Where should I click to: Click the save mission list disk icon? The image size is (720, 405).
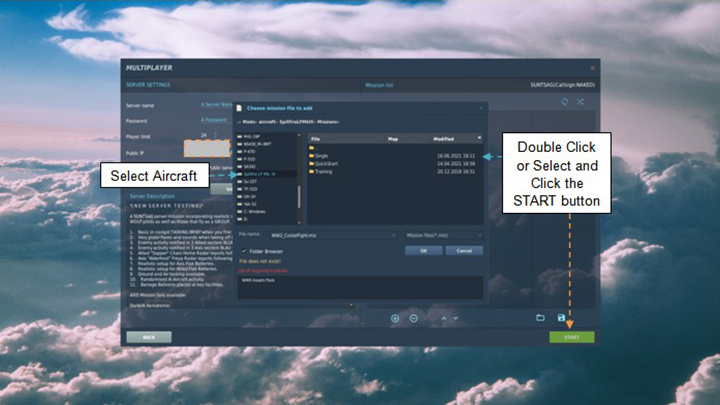pos(561,318)
